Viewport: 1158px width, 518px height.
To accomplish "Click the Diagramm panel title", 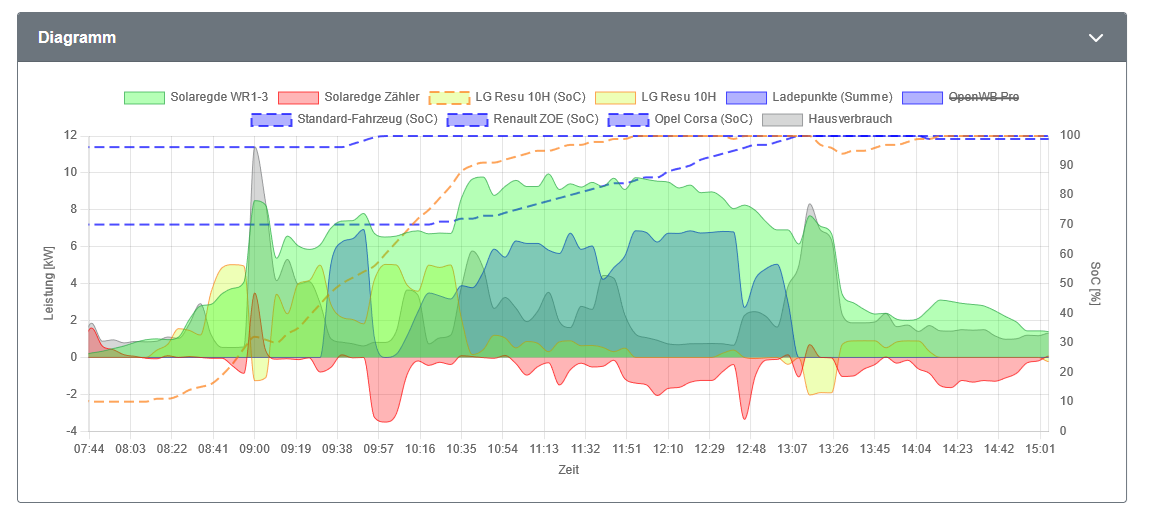I will click(x=77, y=38).
